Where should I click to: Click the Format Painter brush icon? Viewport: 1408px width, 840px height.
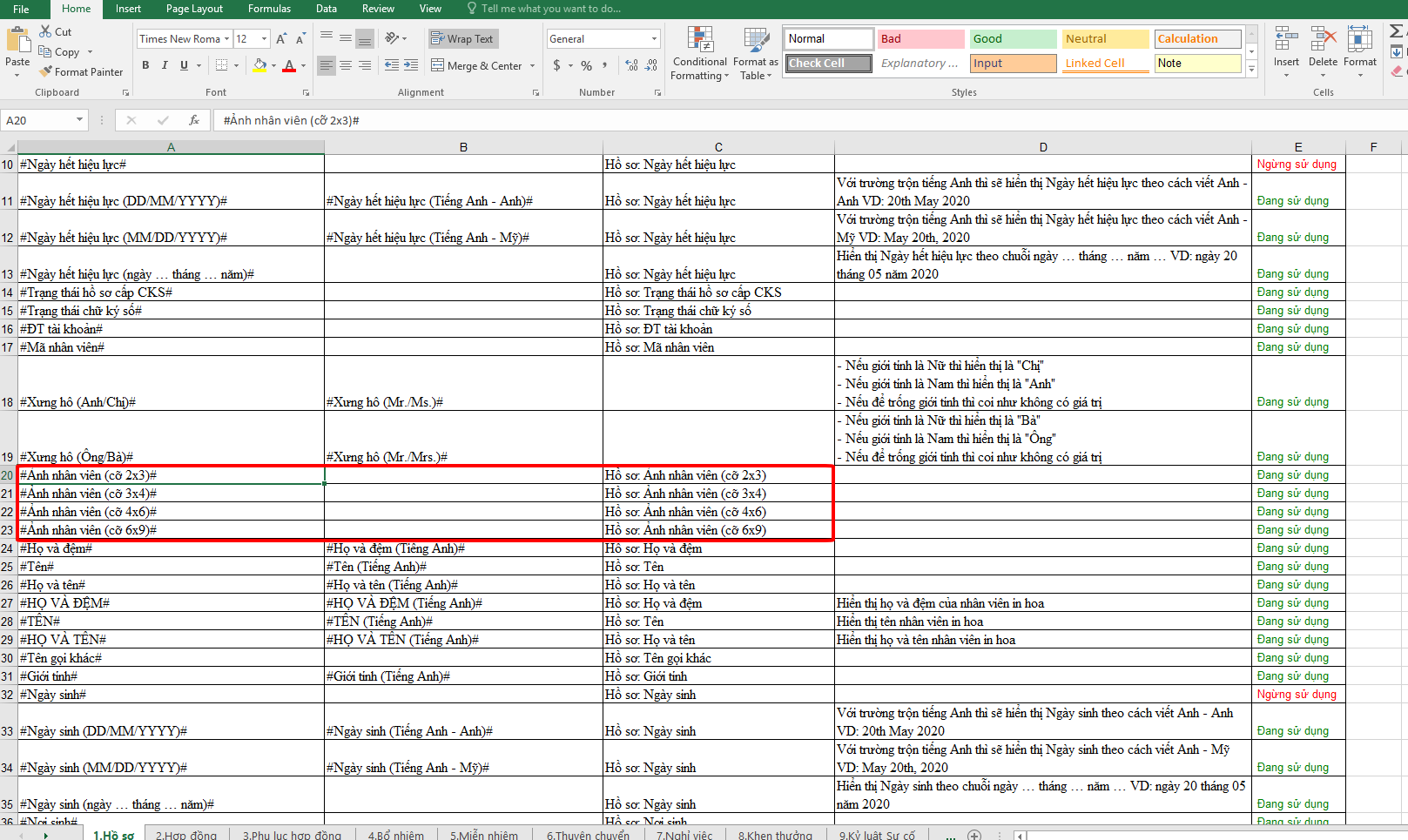46,72
